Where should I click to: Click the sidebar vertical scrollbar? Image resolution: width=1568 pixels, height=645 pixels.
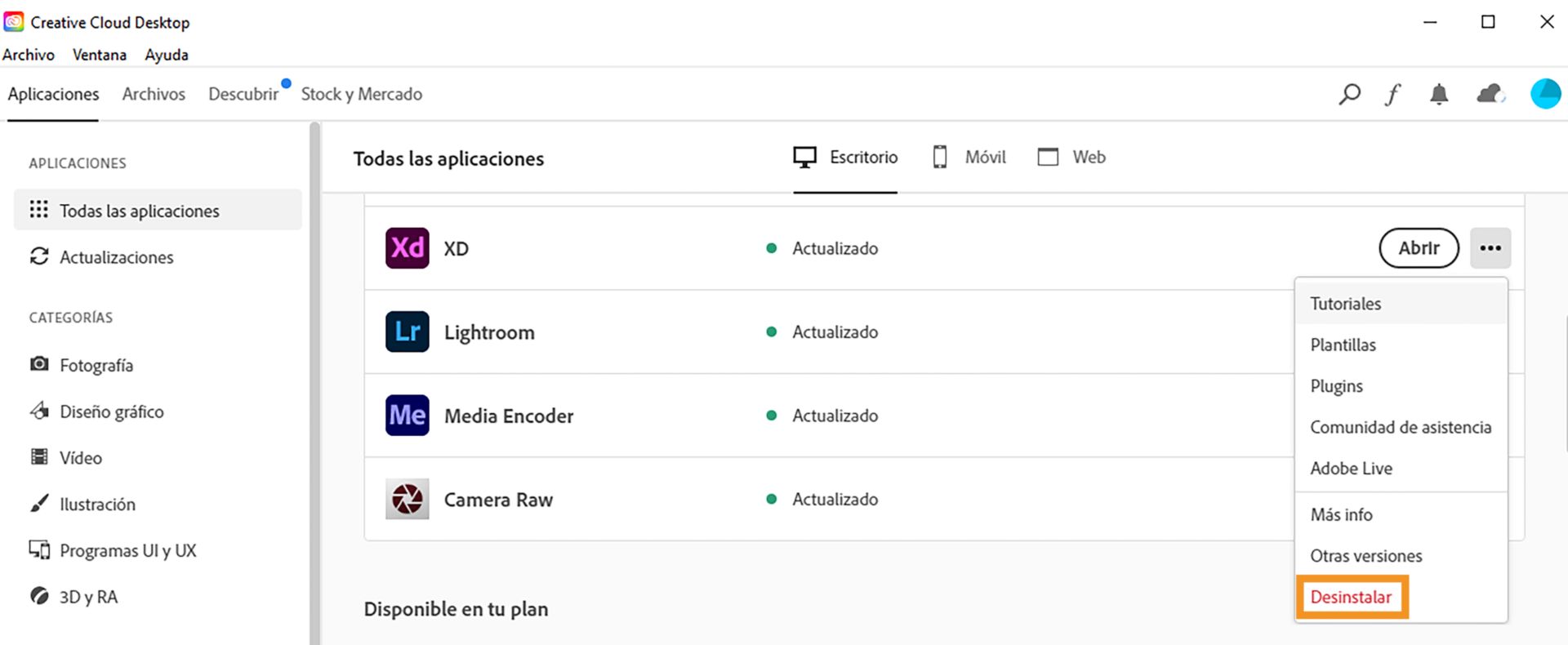314,383
